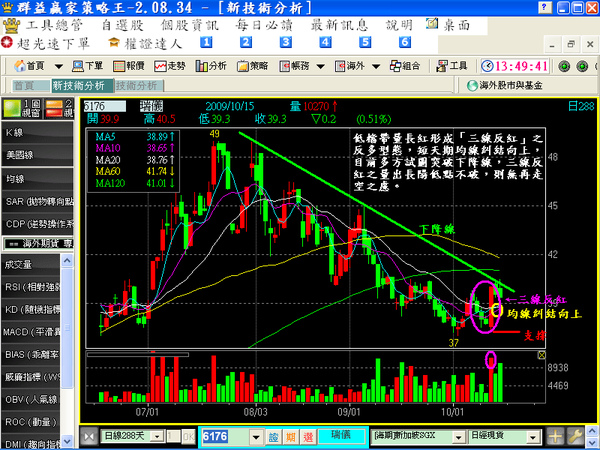
Task: Open the 策略 strategy toolbar button
Action: pyautogui.click(x=252, y=66)
